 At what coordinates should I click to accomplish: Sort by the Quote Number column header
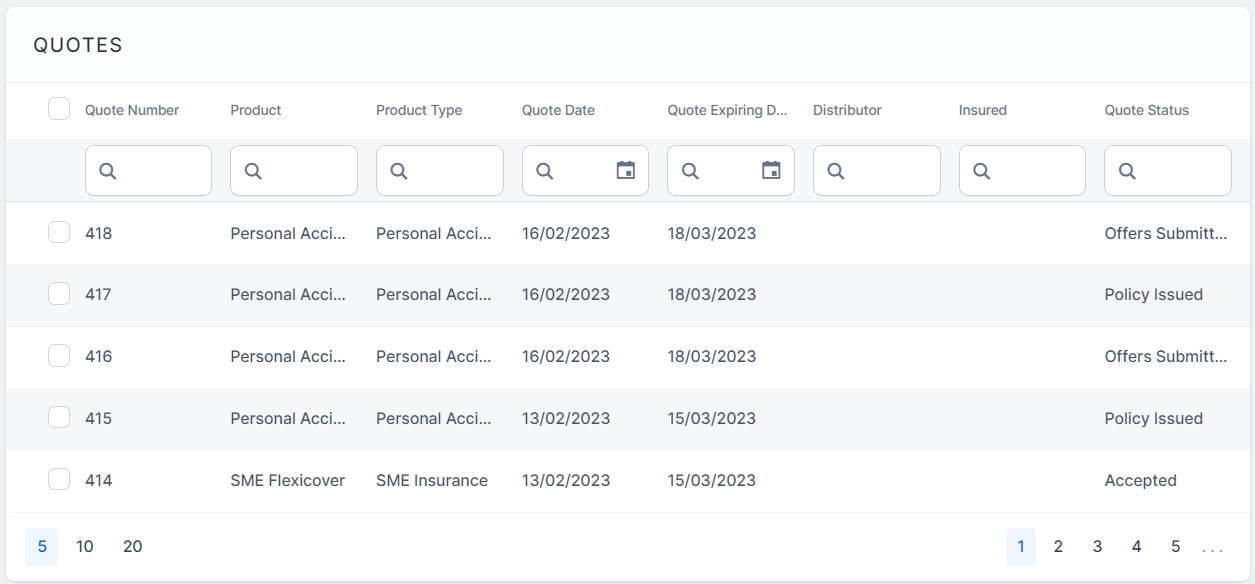point(132,110)
